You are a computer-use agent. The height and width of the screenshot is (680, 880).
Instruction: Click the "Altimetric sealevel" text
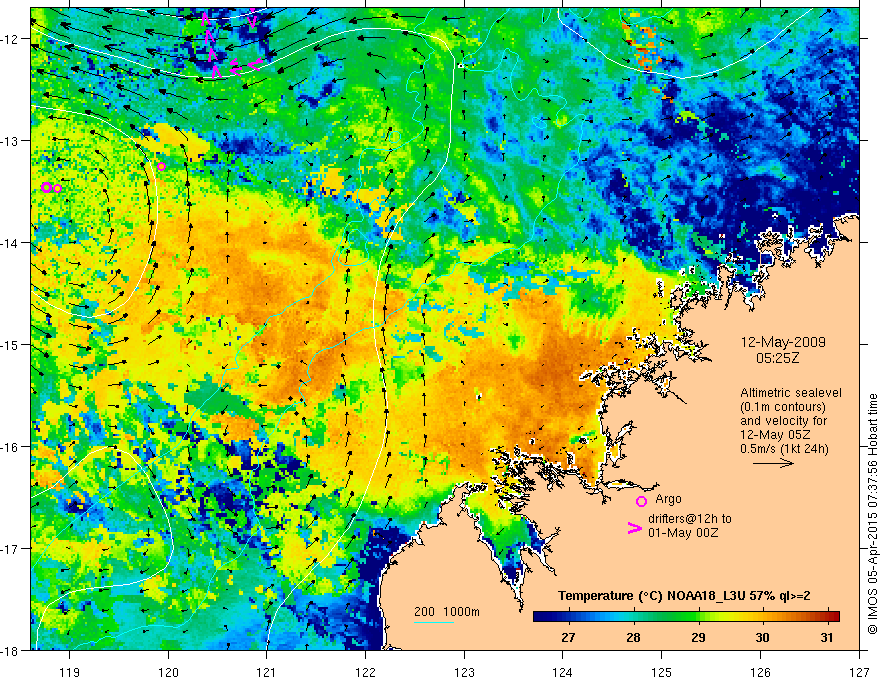tap(791, 393)
